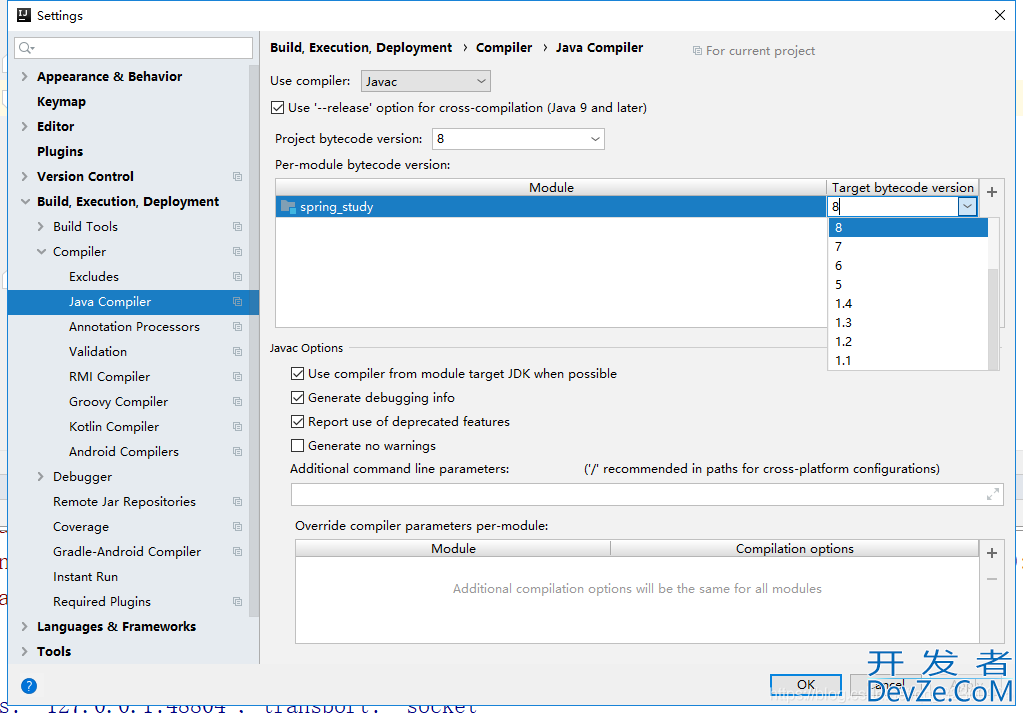The height and width of the screenshot is (713, 1023).
Task: Remove per-module compilation options override
Action: tap(992, 579)
